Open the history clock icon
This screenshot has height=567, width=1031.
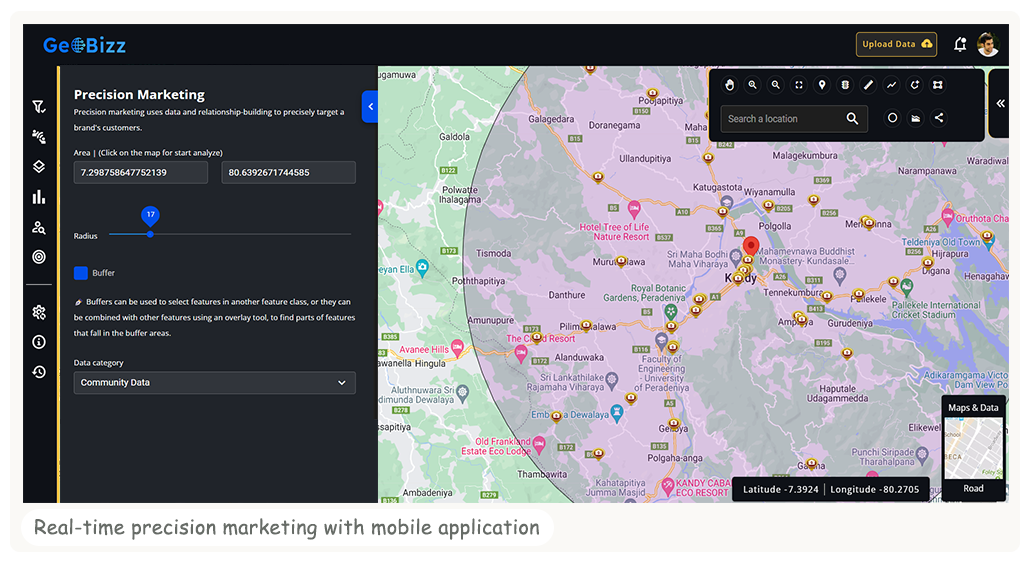point(39,372)
